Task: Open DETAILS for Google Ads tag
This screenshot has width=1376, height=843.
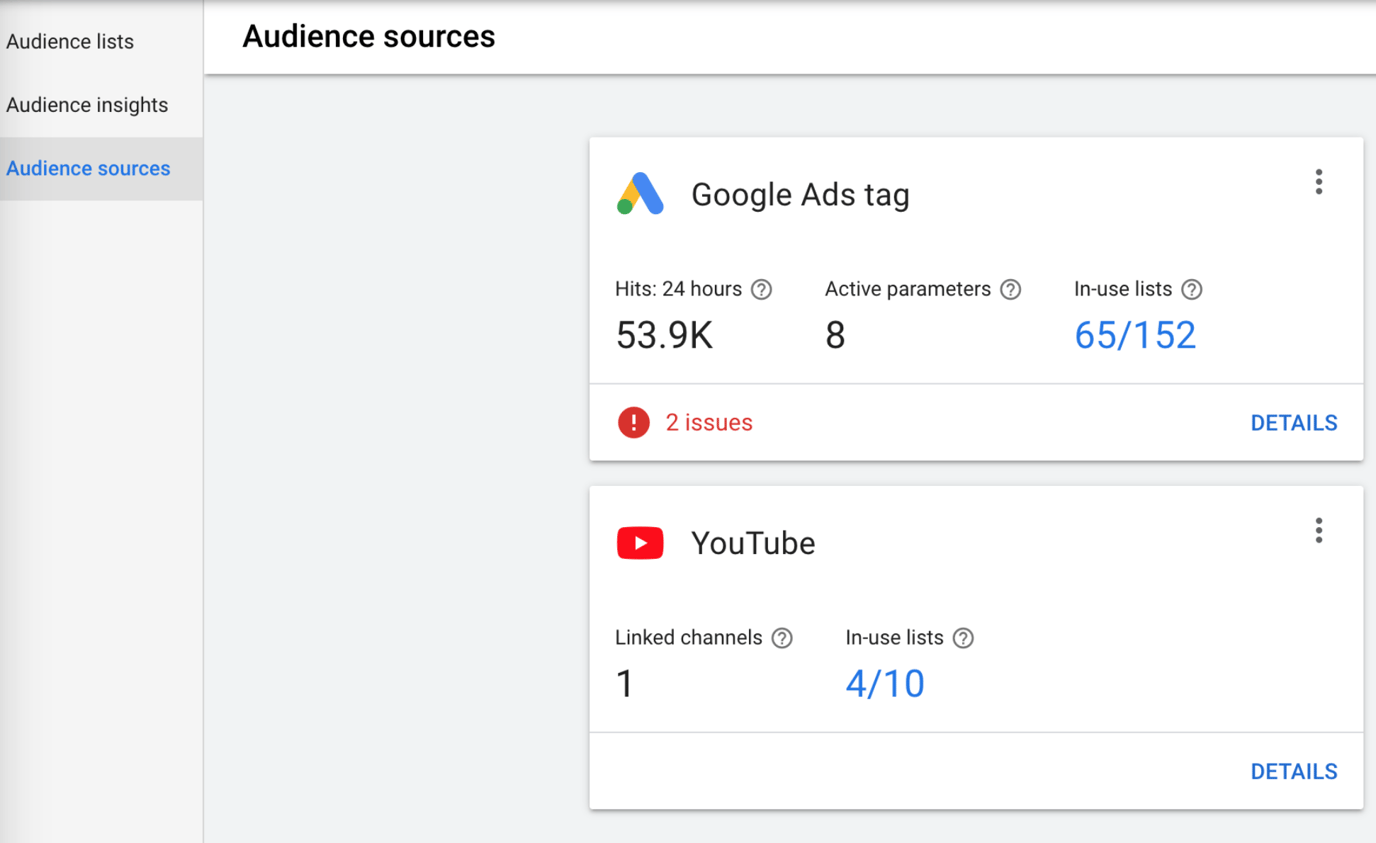Action: [x=1294, y=423]
